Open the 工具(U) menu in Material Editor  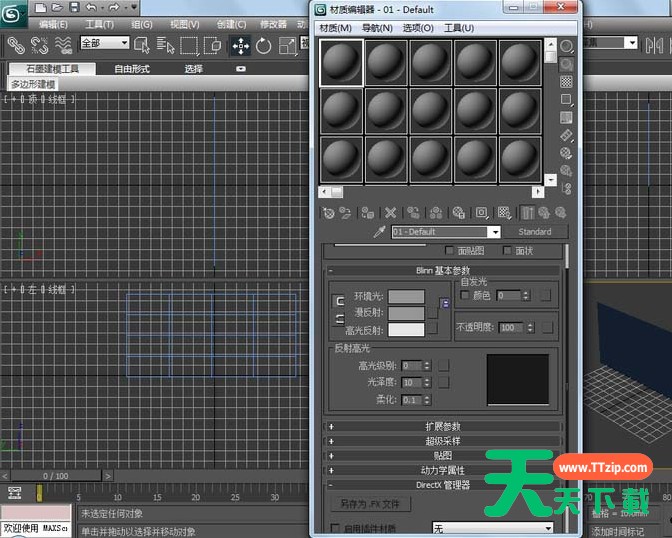coord(459,28)
